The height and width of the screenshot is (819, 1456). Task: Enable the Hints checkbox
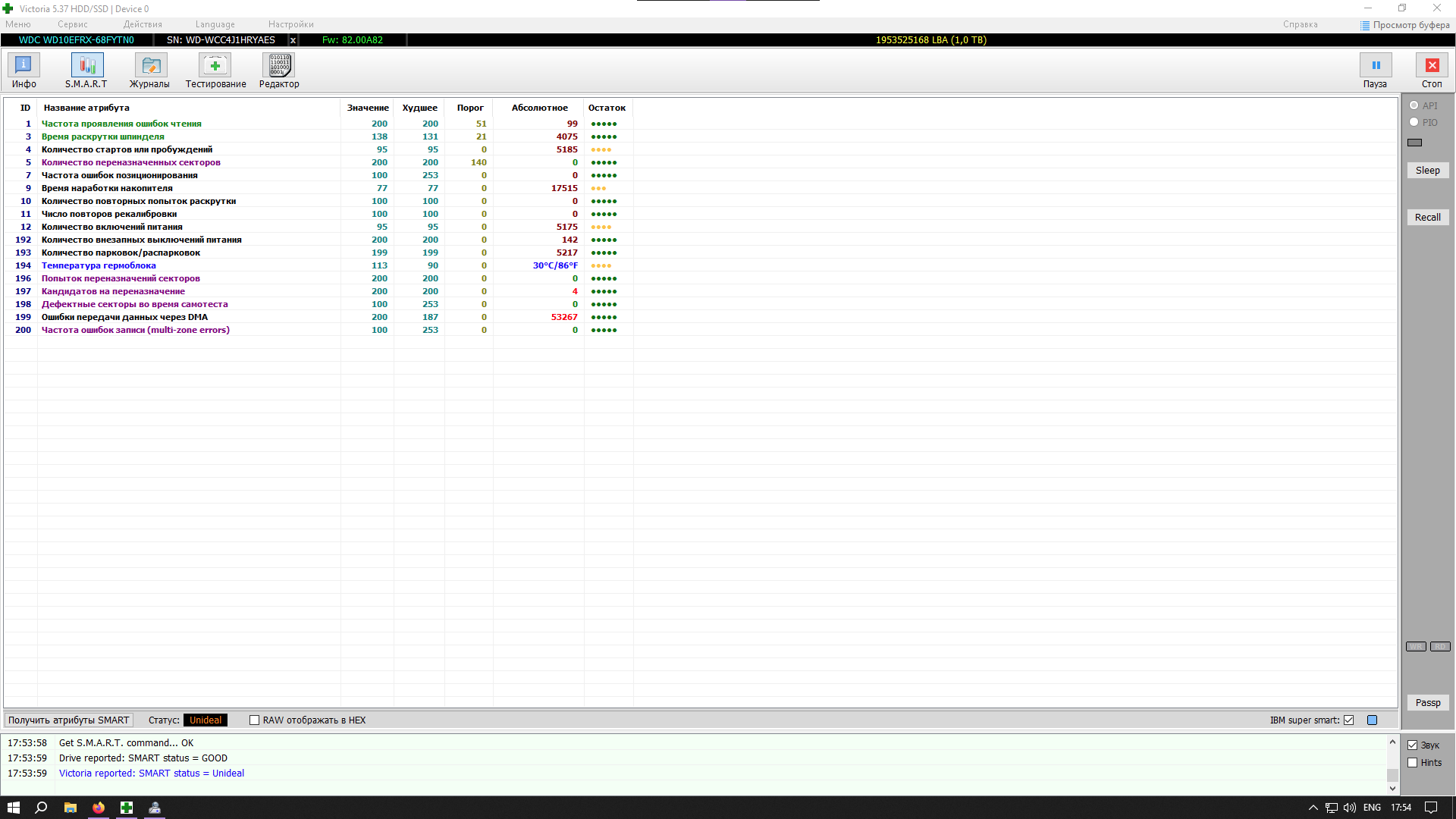[x=1412, y=763]
